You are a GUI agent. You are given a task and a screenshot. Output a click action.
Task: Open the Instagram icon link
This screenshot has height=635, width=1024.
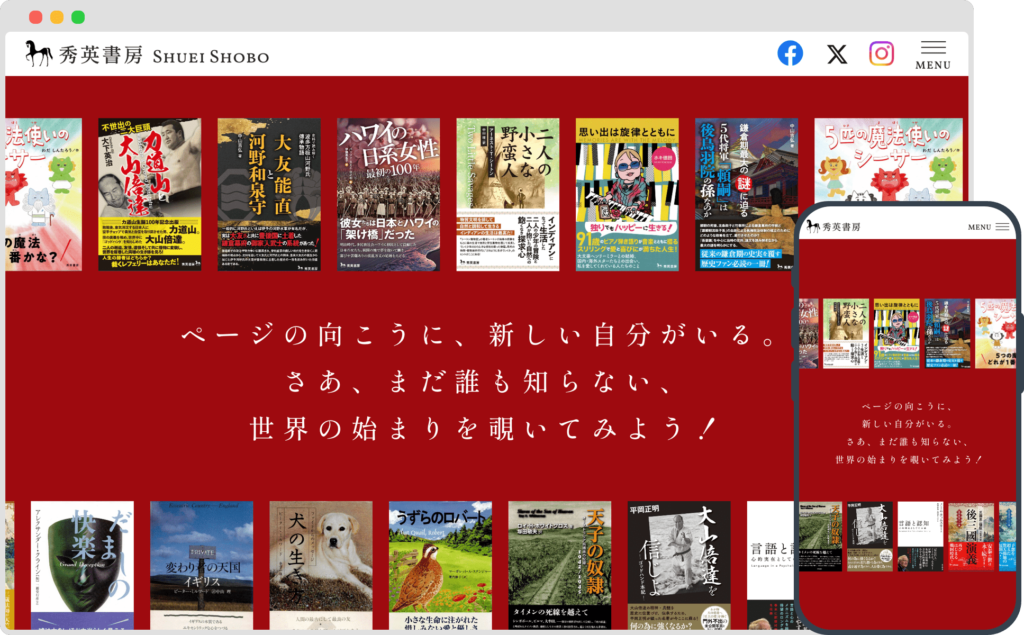coord(881,53)
